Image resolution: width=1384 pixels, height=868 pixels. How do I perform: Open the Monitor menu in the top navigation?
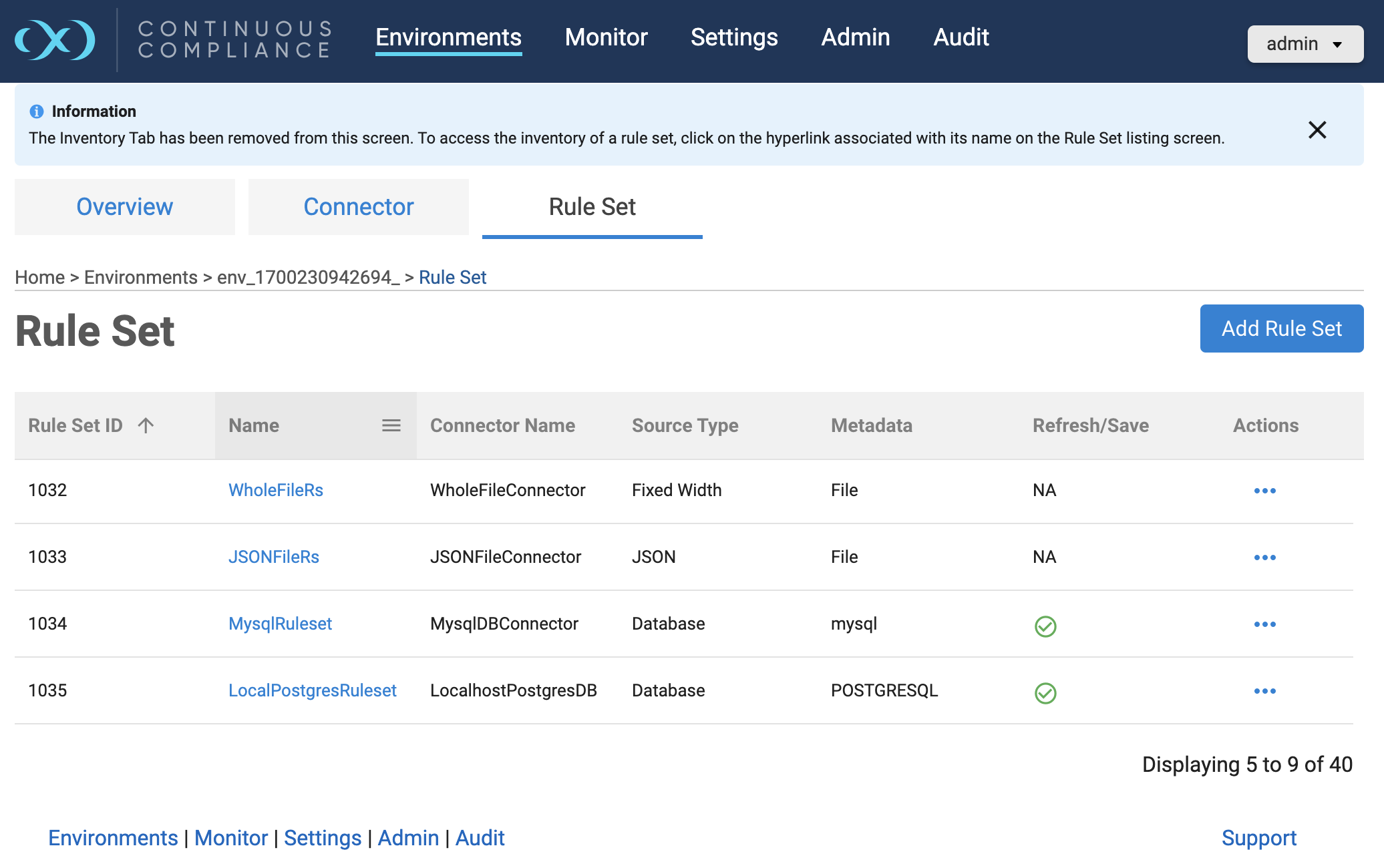[x=606, y=37]
